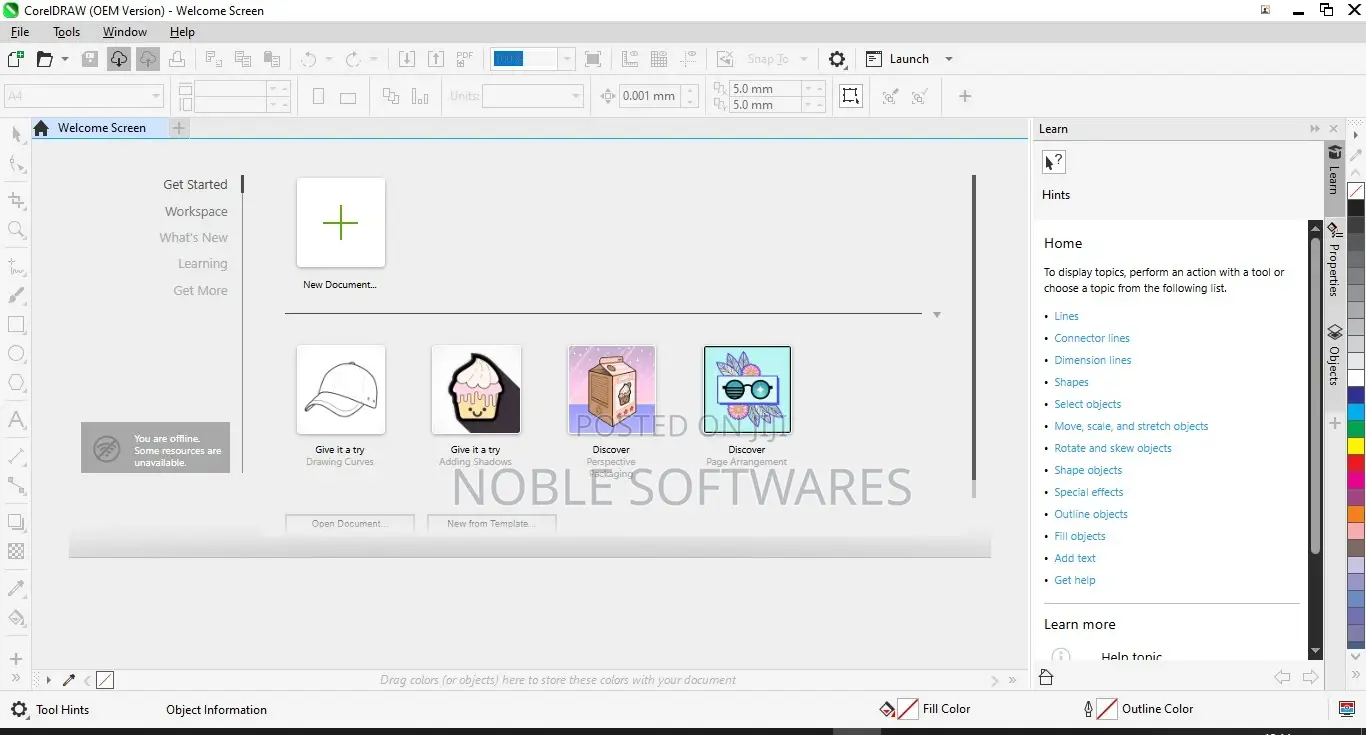Pick the red swatch in color palette
This screenshot has height=735, width=1366.
(1356, 463)
